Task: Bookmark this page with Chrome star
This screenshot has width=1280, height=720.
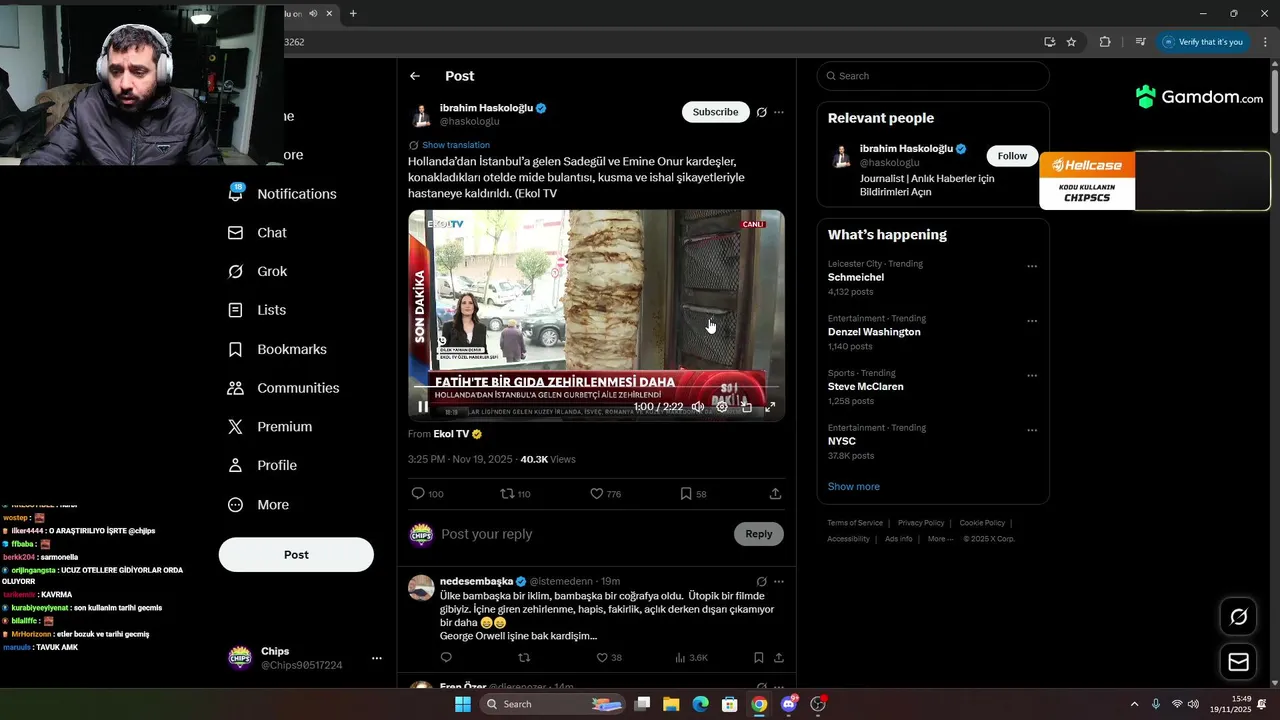Action: pos(1071,42)
